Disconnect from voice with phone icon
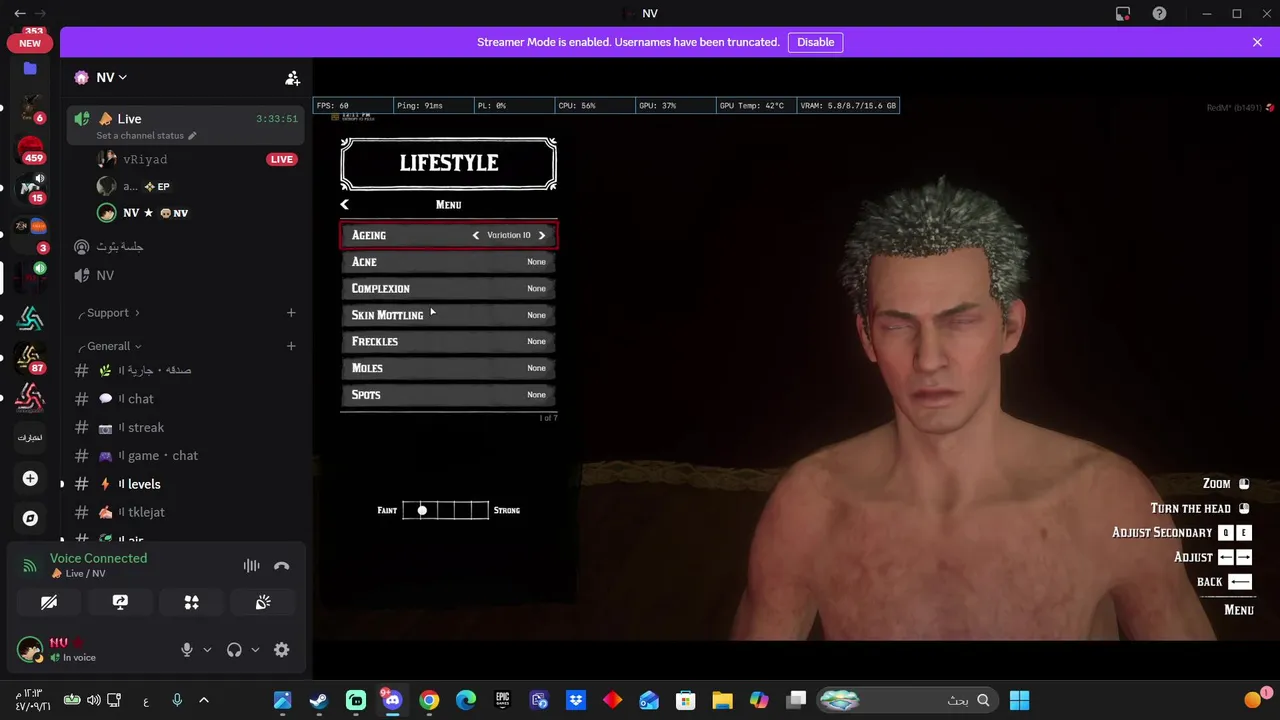The image size is (1280, 720). (282, 566)
